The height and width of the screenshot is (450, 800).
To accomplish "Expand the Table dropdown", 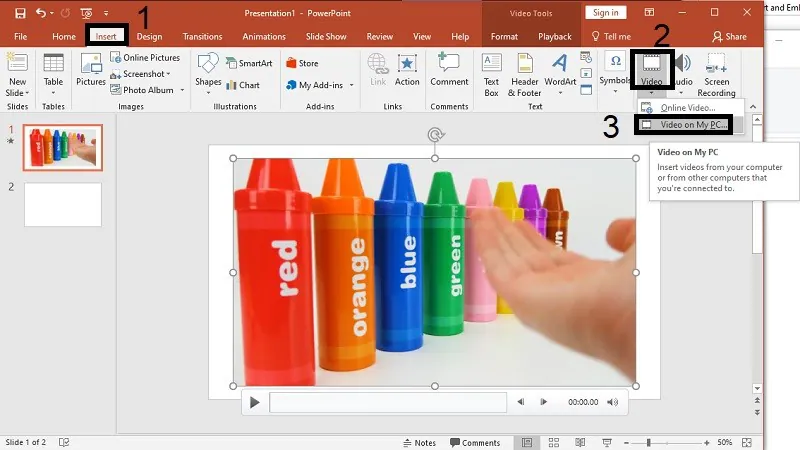I will 53,93.
